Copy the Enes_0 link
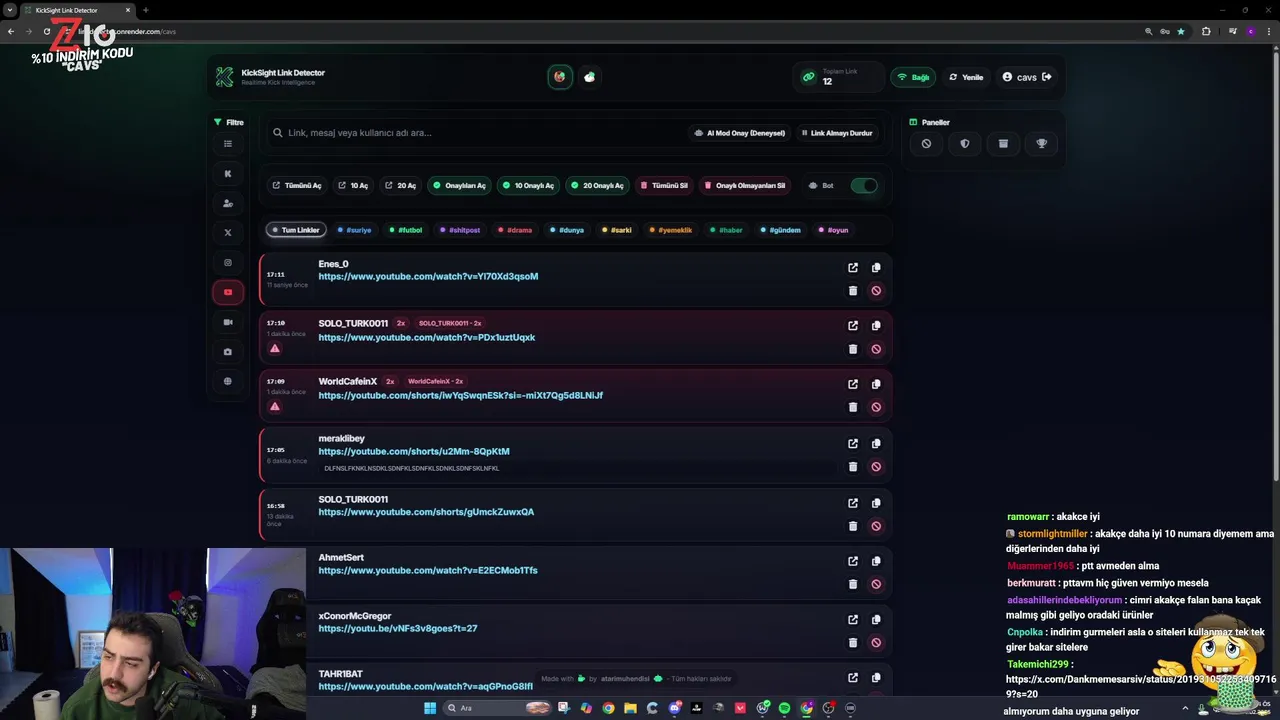The image size is (1280, 720). pyautogui.click(x=876, y=268)
